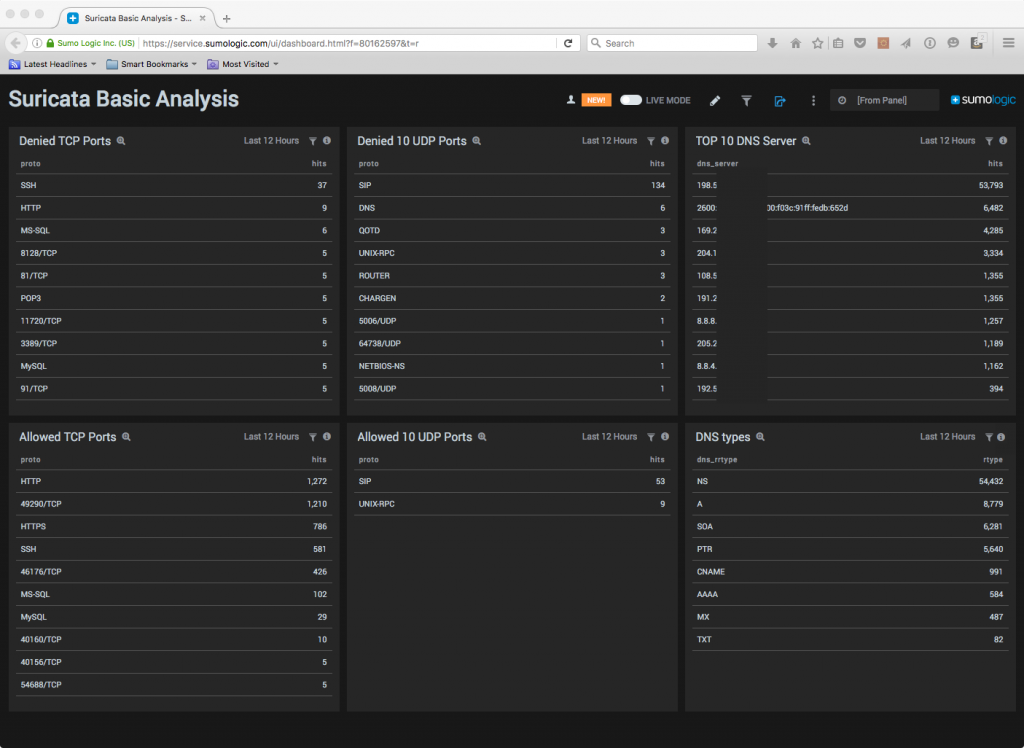1024x748 pixels.
Task: Click filter icon on Allowed TCP Ports panel
Action: click(x=313, y=437)
